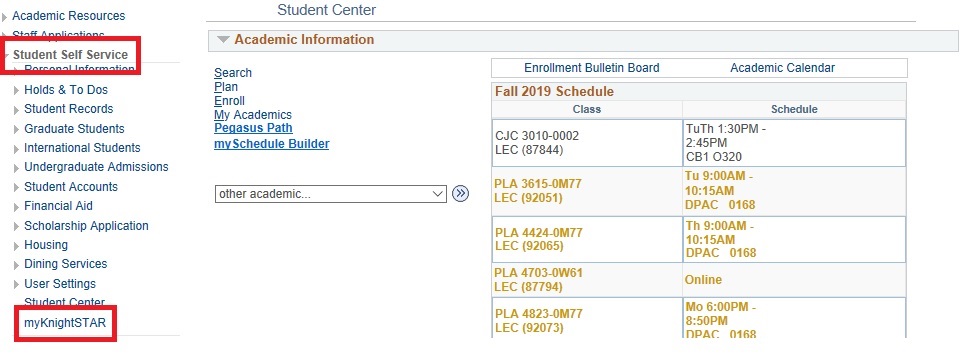Screen dimensions: 963x362
Task: Expand the Graduate Students arrow
Action: click(17, 130)
